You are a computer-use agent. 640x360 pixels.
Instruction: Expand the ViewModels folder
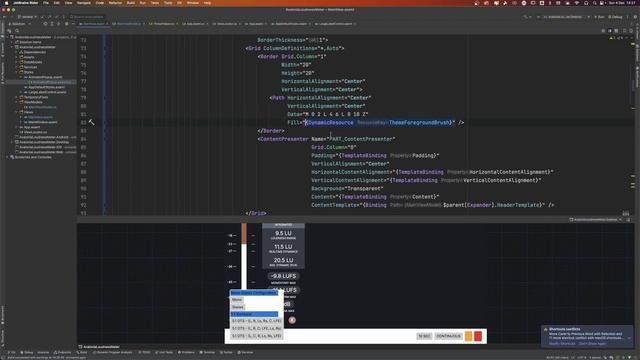pos(17,102)
